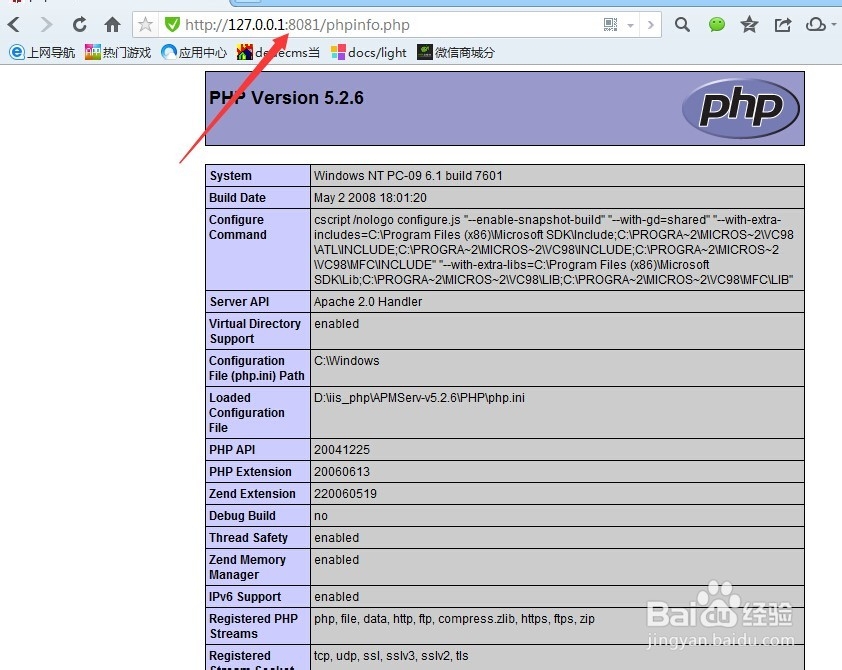Reload the page with the refresh icon
Viewport: 842px width, 670px height.
point(79,25)
